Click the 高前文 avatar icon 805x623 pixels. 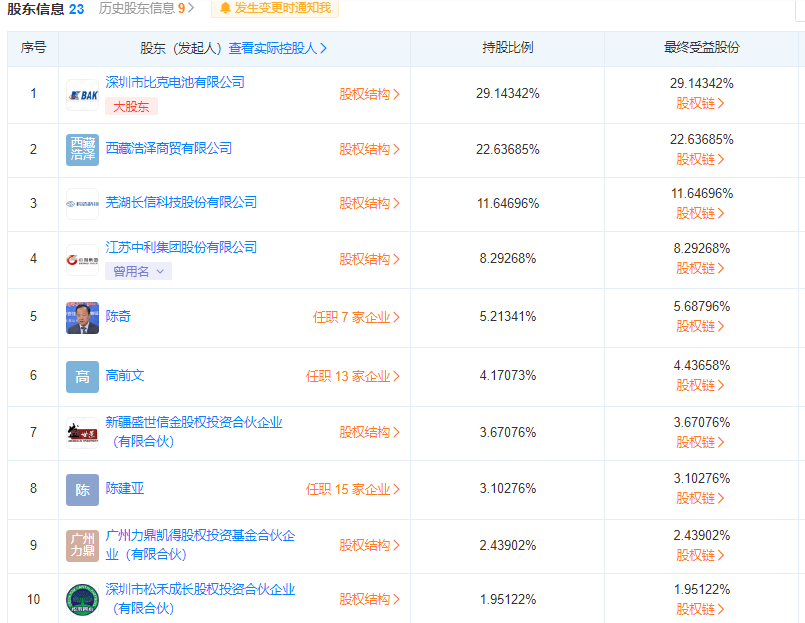[x=82, y=377]
